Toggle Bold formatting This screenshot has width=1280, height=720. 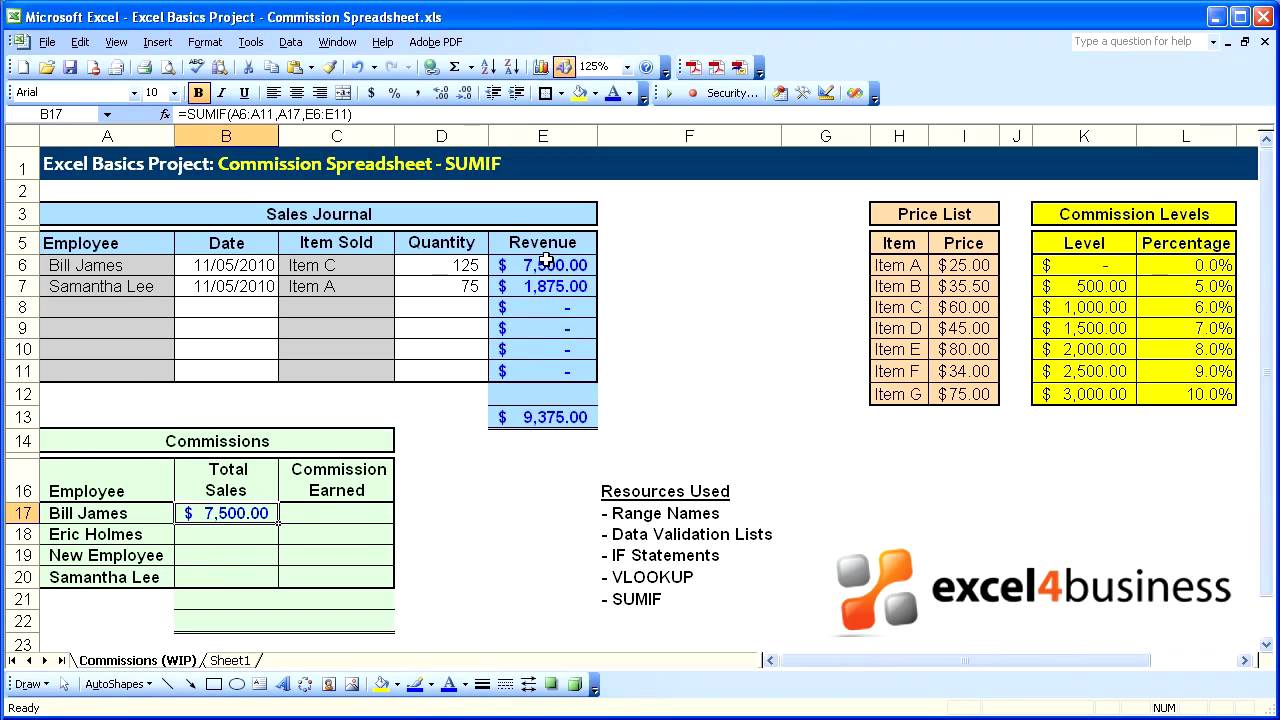coord(198,93)
